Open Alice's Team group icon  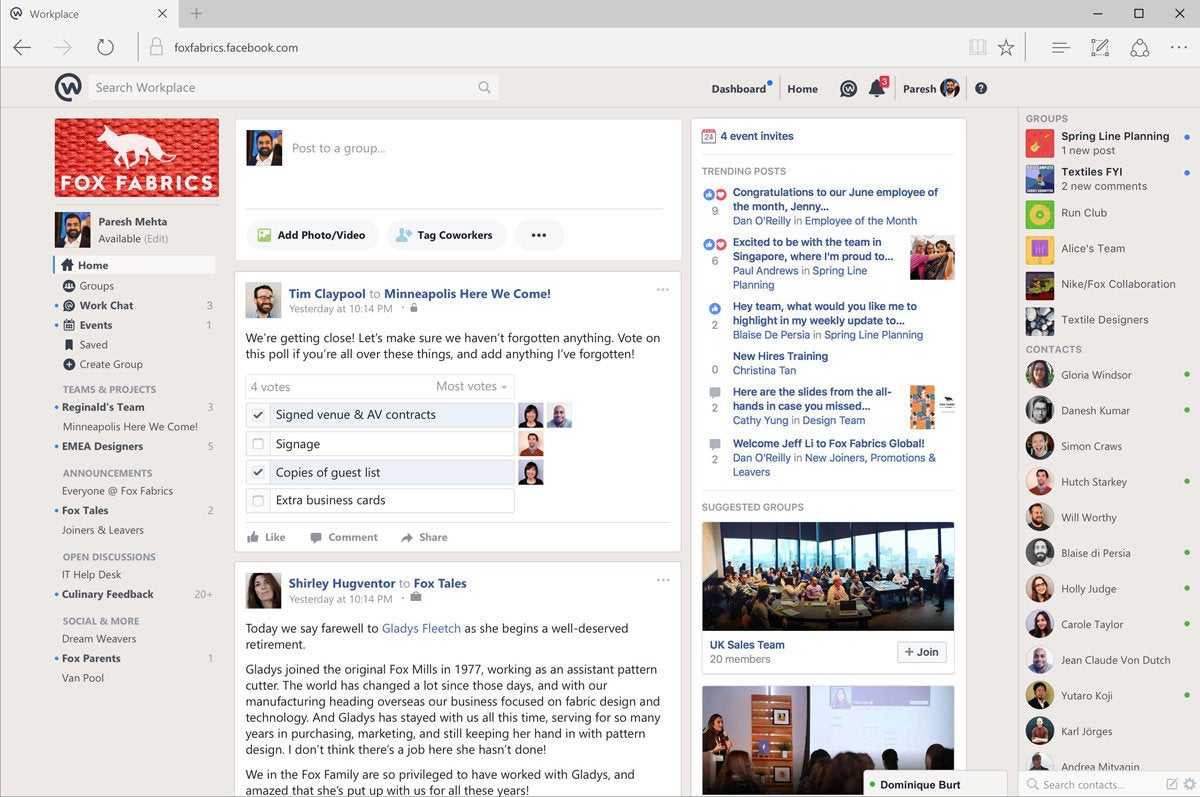[x=1040, y=250]
